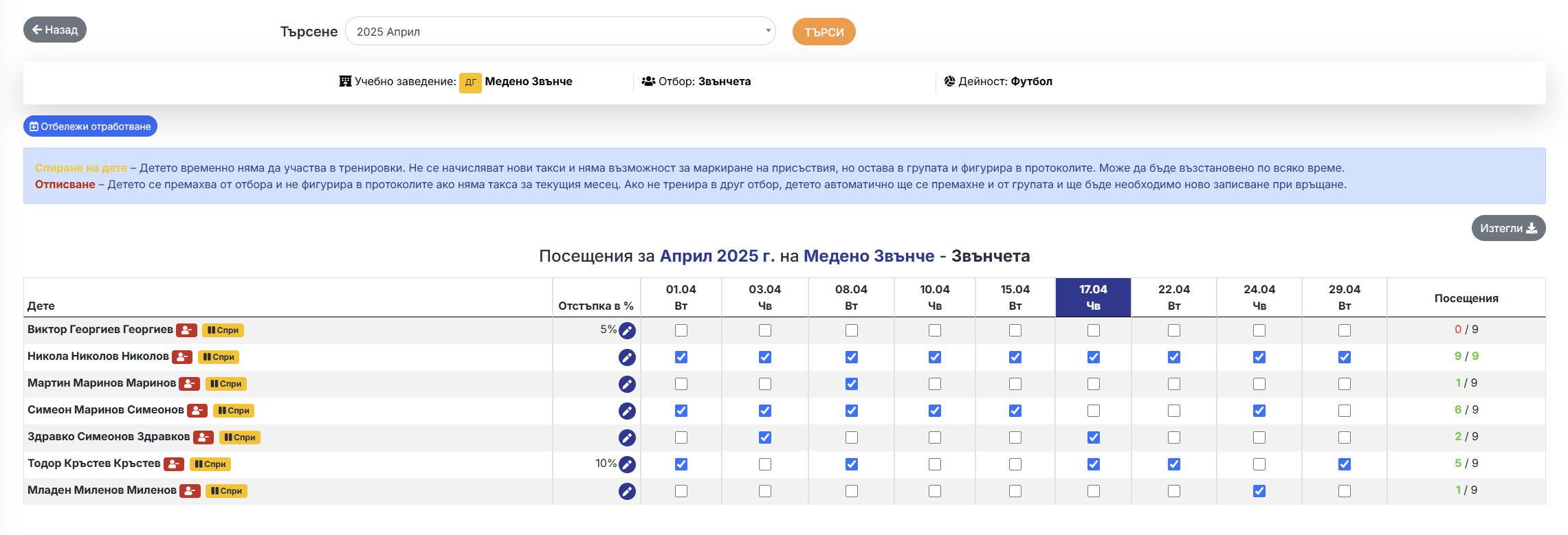This screenshot has height=535, width=1568.
Task: Click Отбележи отработване button
Action: tap(90, 126)
